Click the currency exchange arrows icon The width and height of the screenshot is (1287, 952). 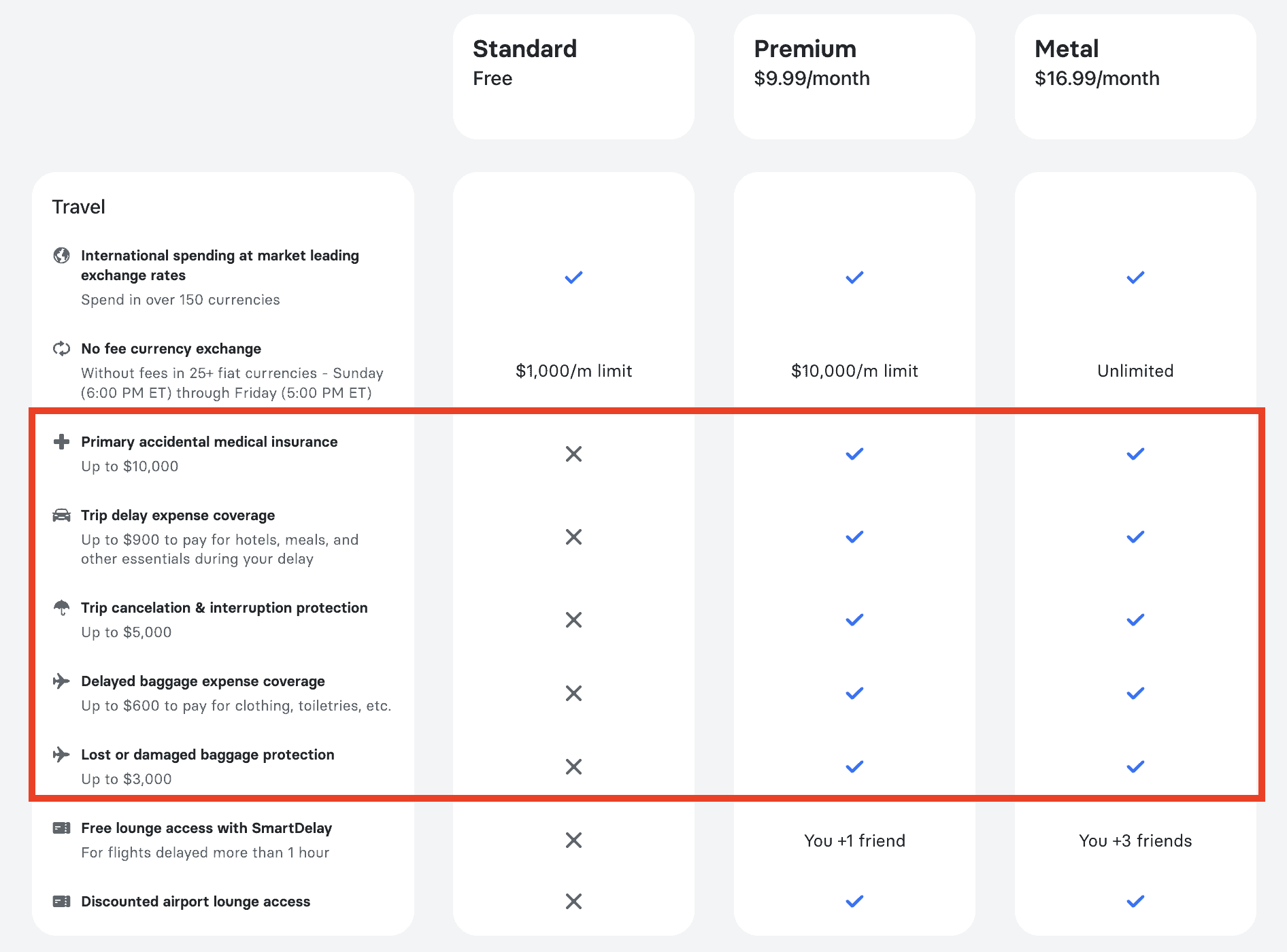point(61,348)
